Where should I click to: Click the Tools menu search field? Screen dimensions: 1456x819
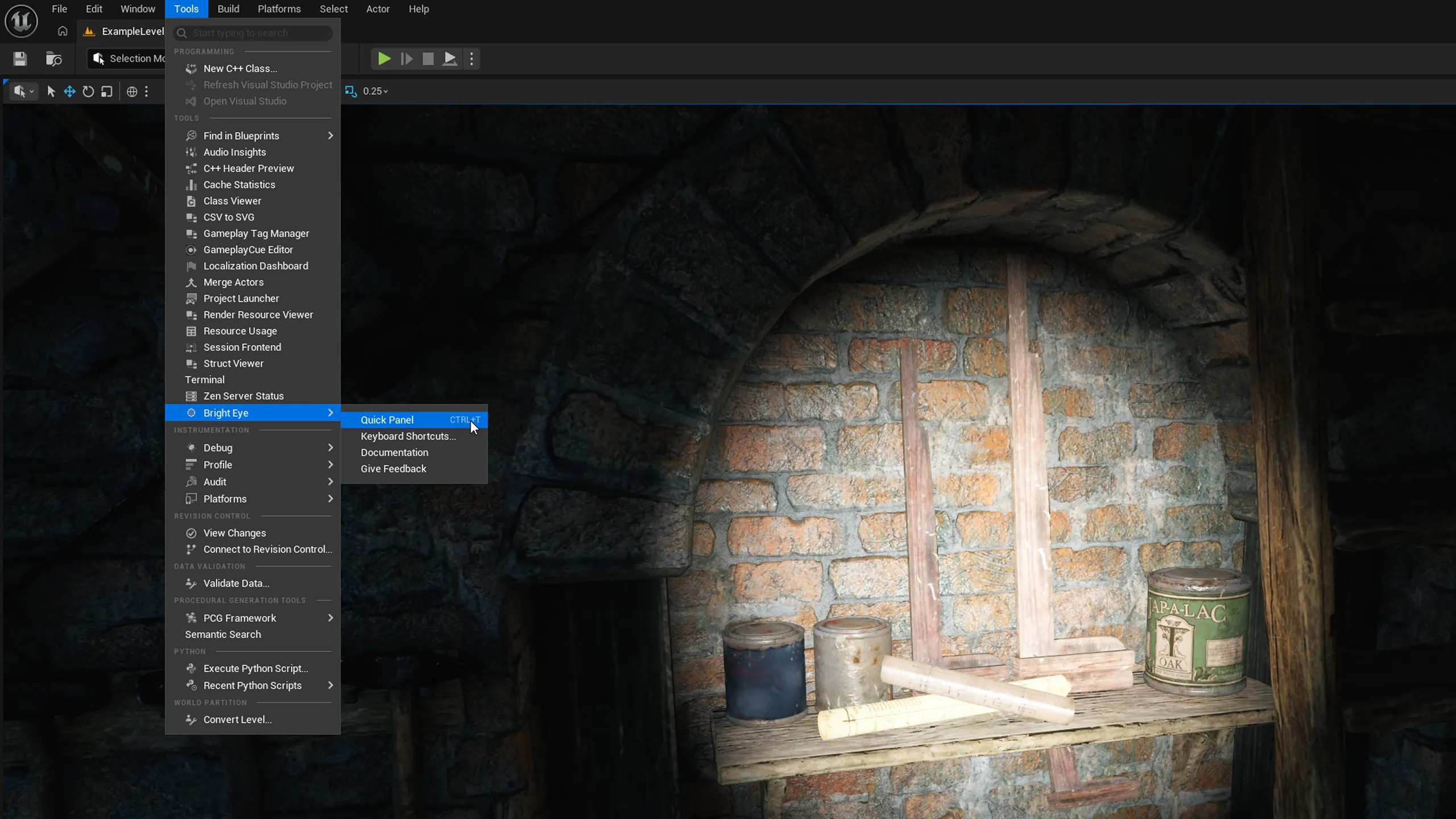pos(253,33)
